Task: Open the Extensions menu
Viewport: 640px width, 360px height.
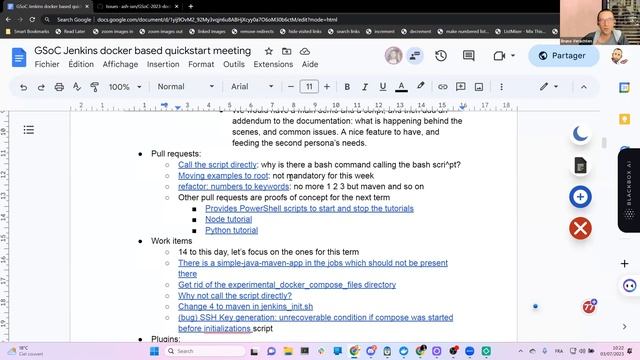Action: click(273, 64)
